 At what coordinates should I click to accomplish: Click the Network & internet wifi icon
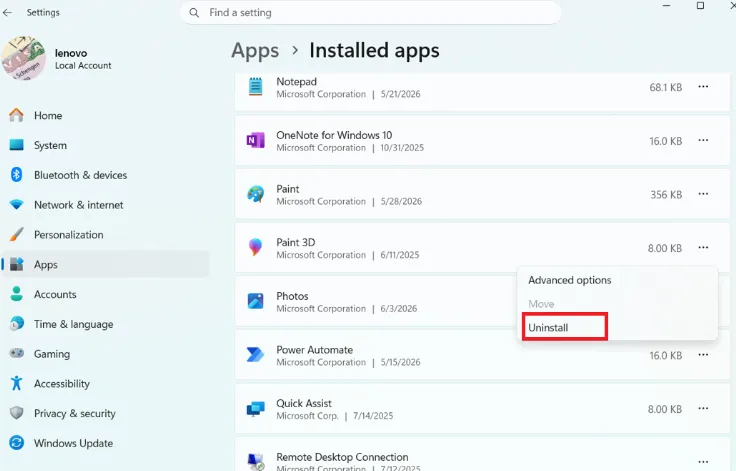point(16,205)
